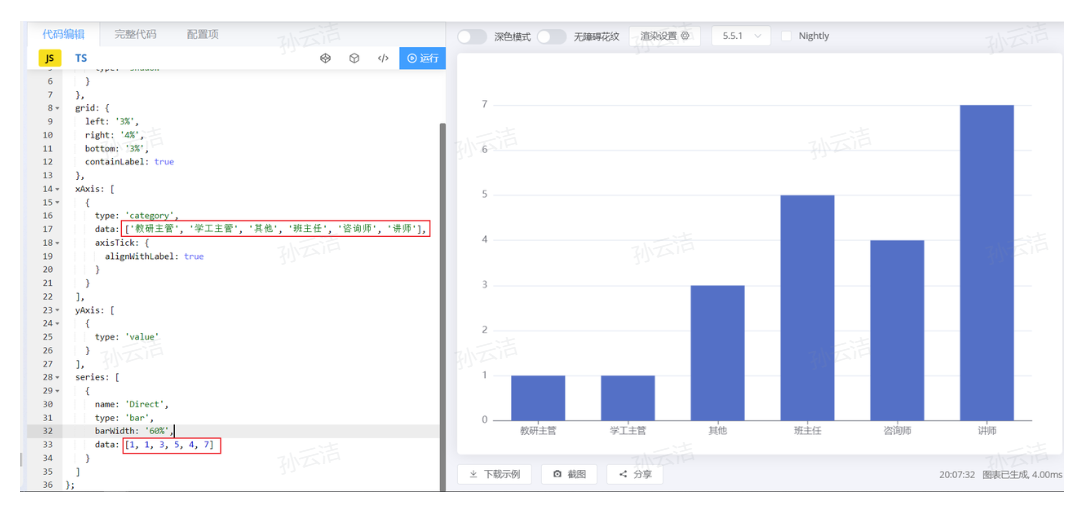
Task: Click 分享 share button
Action: pyautogui.click(x=635, y=474)
